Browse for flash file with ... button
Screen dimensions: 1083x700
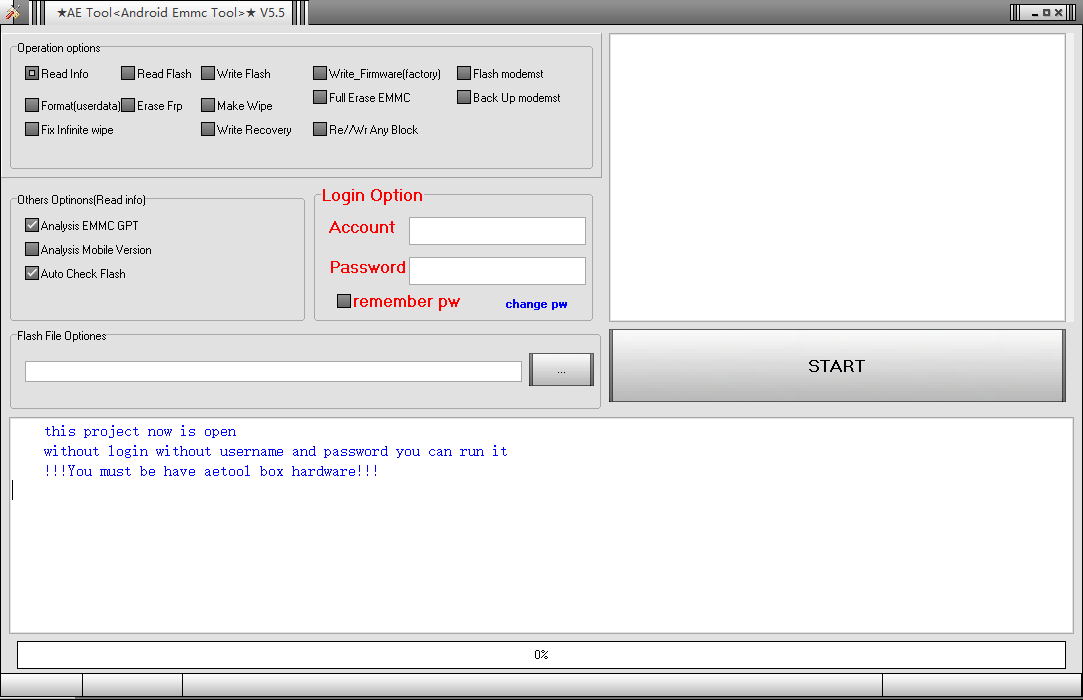point(562,370)
